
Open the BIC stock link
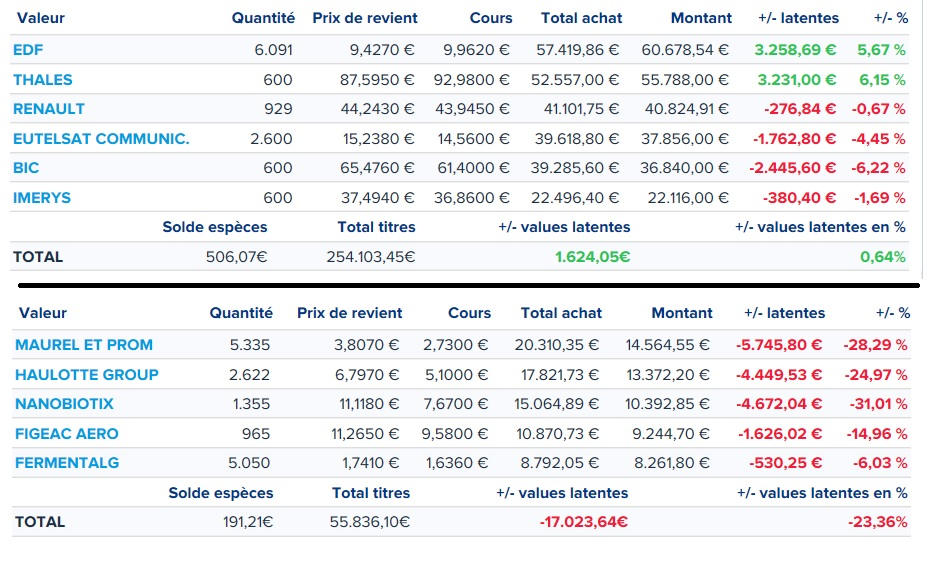pos(26,168)
